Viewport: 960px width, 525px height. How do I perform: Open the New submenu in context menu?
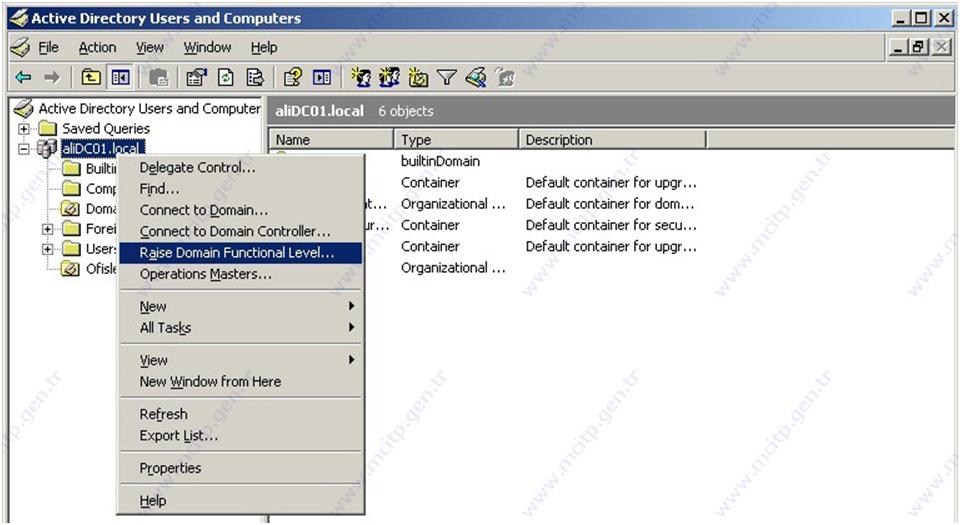[x=241, y=307]
